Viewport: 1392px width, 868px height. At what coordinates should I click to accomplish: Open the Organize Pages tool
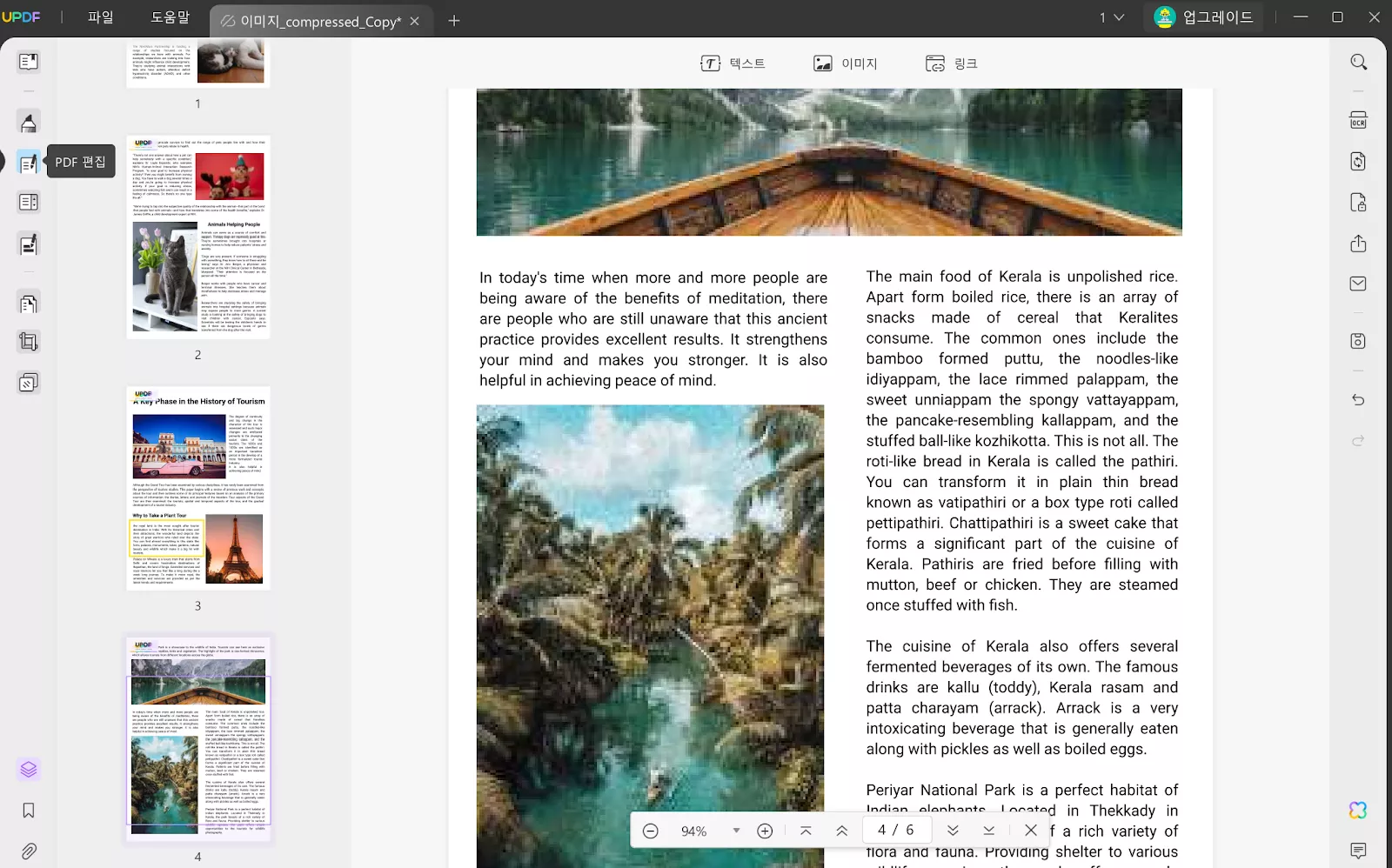pos(28,304)
